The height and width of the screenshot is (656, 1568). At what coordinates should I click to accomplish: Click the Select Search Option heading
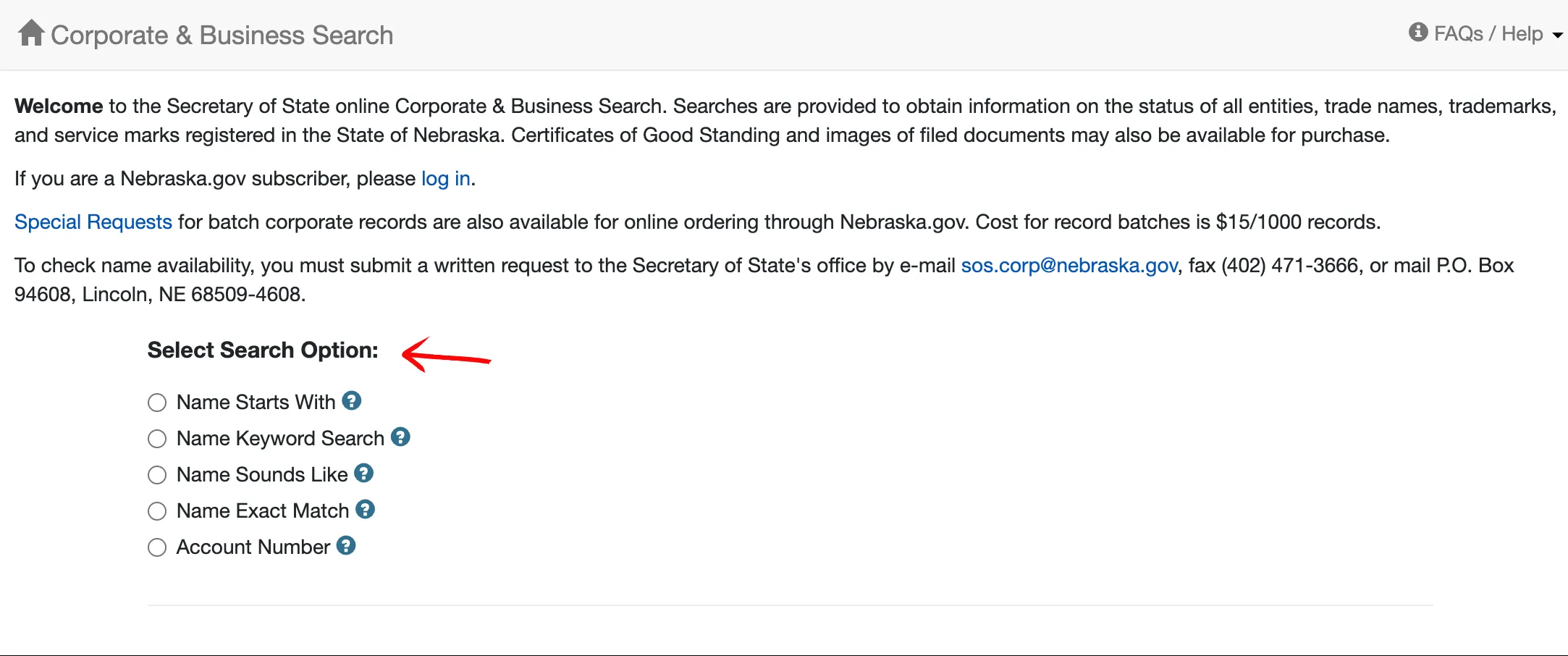click(x=263, y=350)
